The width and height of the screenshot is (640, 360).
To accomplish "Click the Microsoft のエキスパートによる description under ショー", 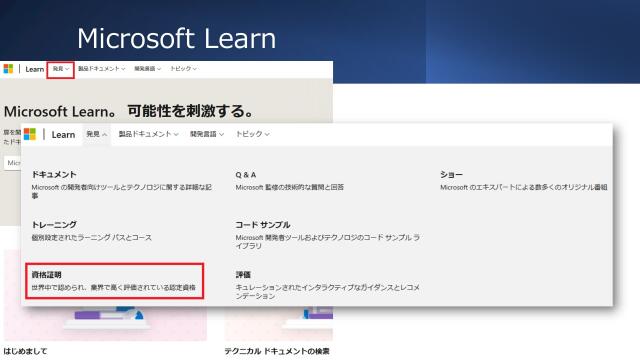I will 524,187.
